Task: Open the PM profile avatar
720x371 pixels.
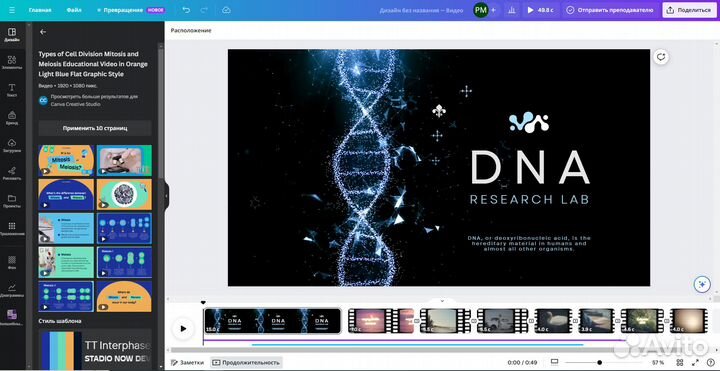Action: [480, 10]
